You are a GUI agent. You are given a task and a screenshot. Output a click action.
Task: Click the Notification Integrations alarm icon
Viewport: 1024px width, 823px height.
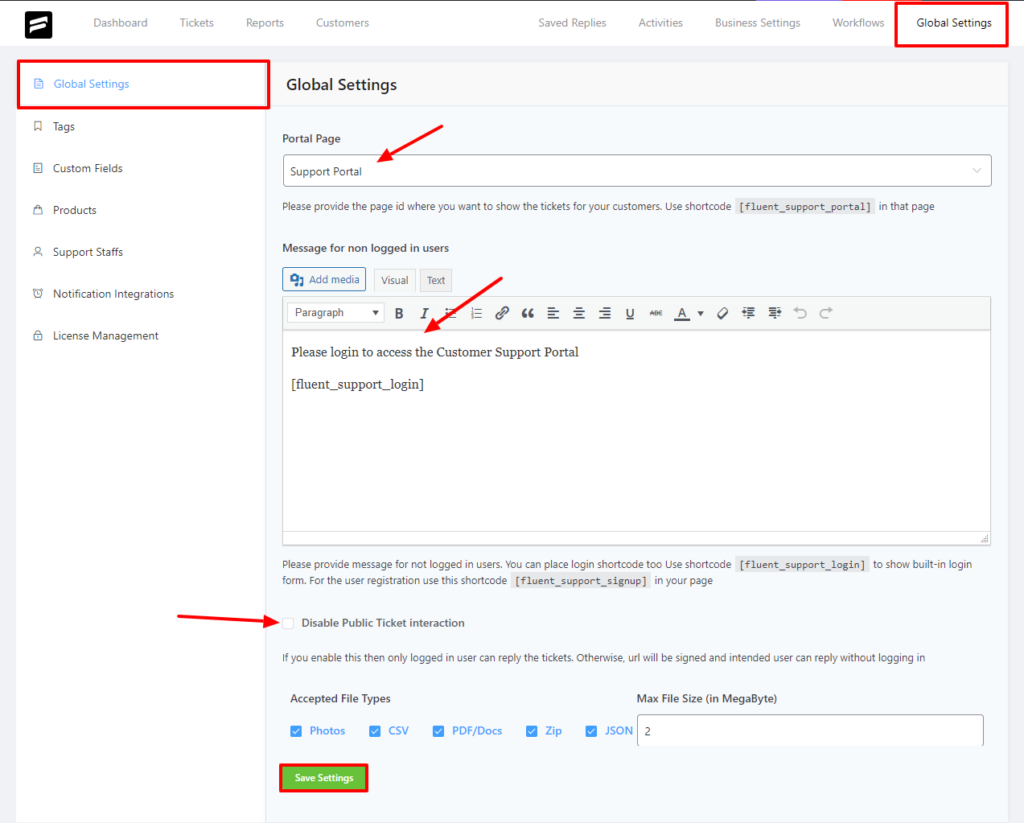pyautogui.click(x=38, y=293)
